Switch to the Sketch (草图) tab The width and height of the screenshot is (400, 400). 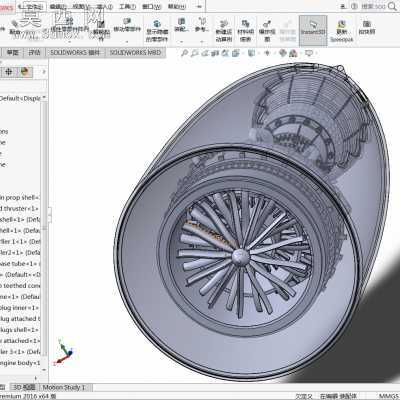coord(13,53)
